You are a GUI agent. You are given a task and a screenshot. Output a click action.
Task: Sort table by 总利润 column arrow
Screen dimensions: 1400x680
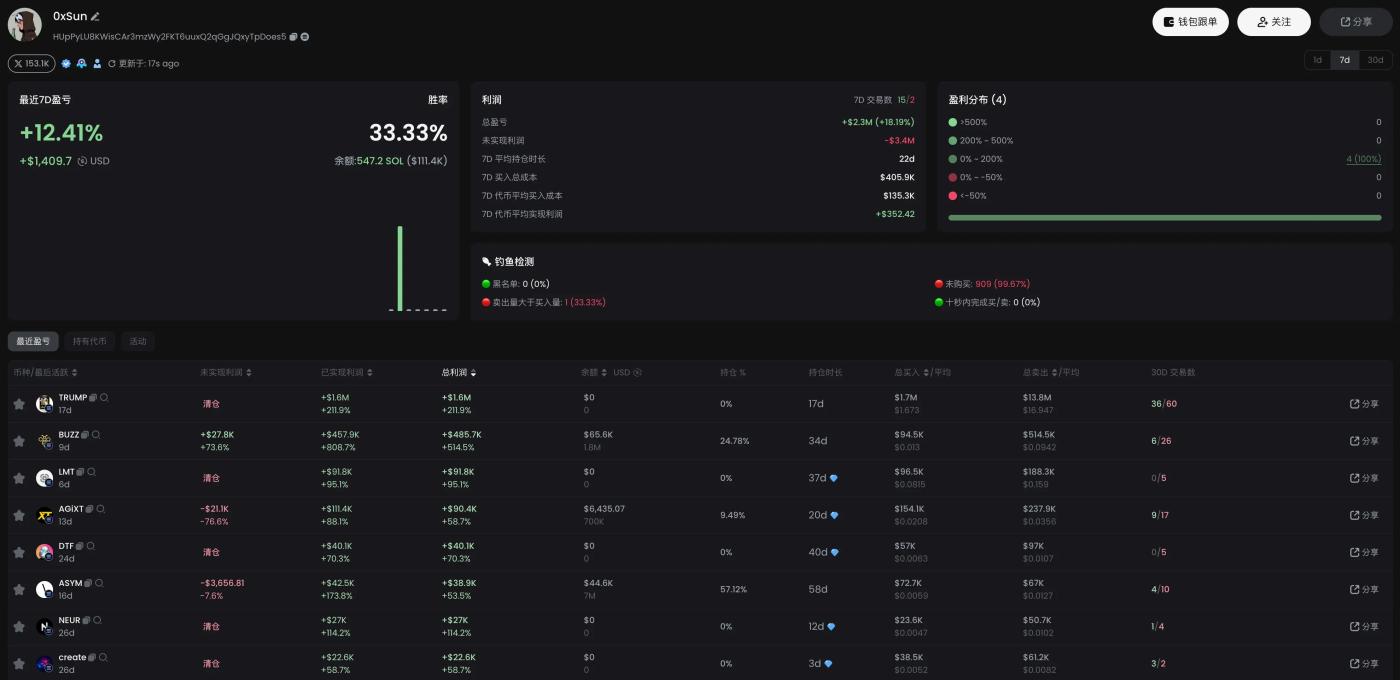point(473,373)
